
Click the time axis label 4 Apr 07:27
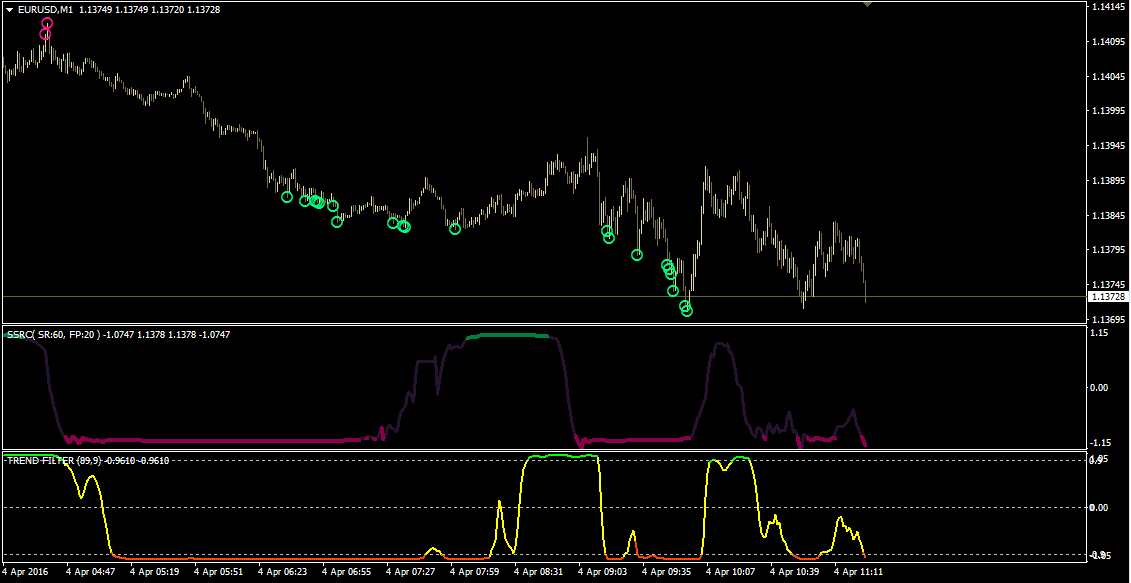pos(412,571)
